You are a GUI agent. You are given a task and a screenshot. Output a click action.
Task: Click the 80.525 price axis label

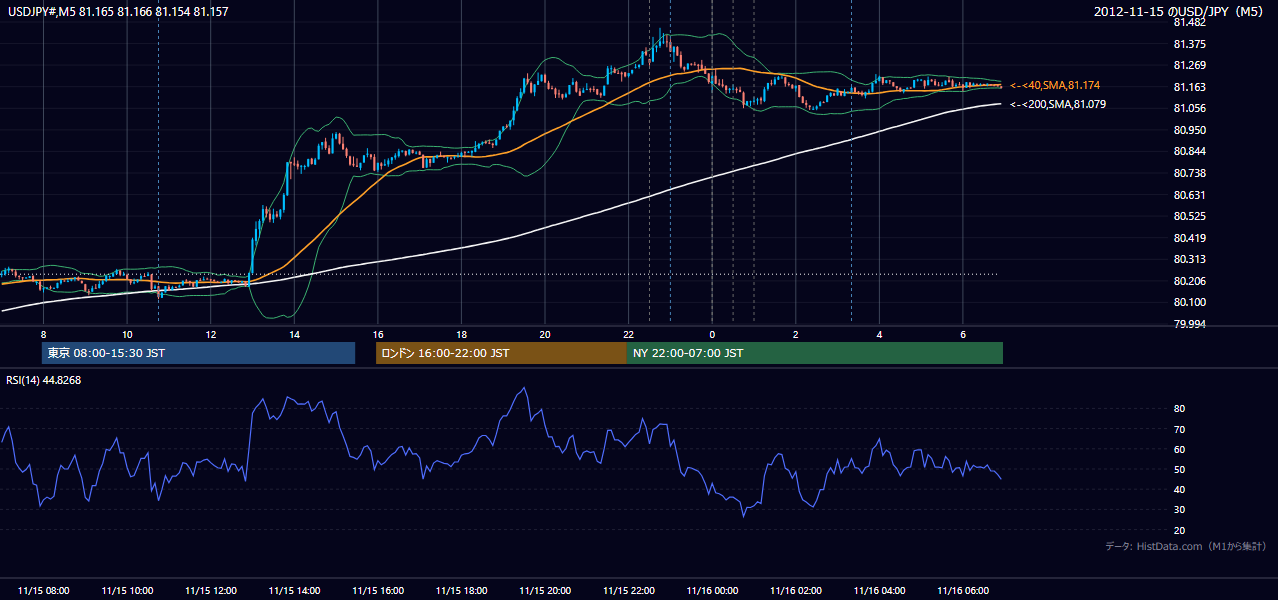1190,216
